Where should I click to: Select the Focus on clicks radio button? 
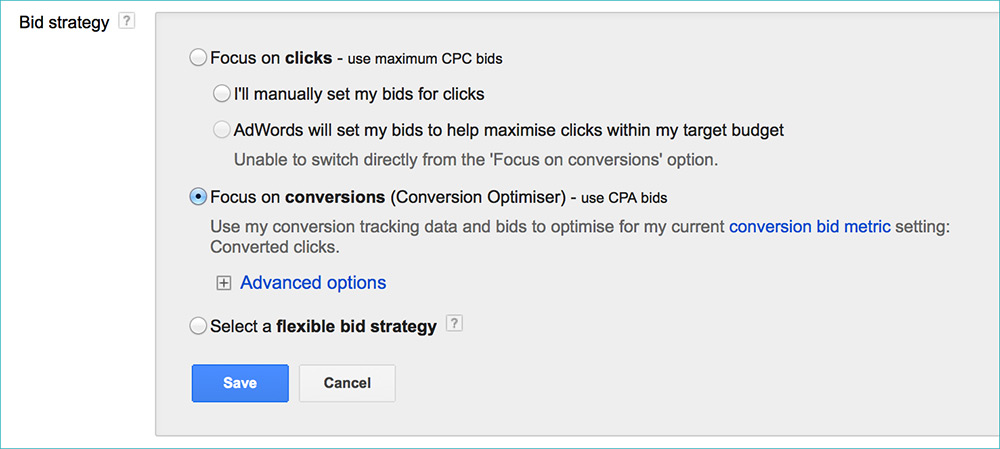(199, 58)
